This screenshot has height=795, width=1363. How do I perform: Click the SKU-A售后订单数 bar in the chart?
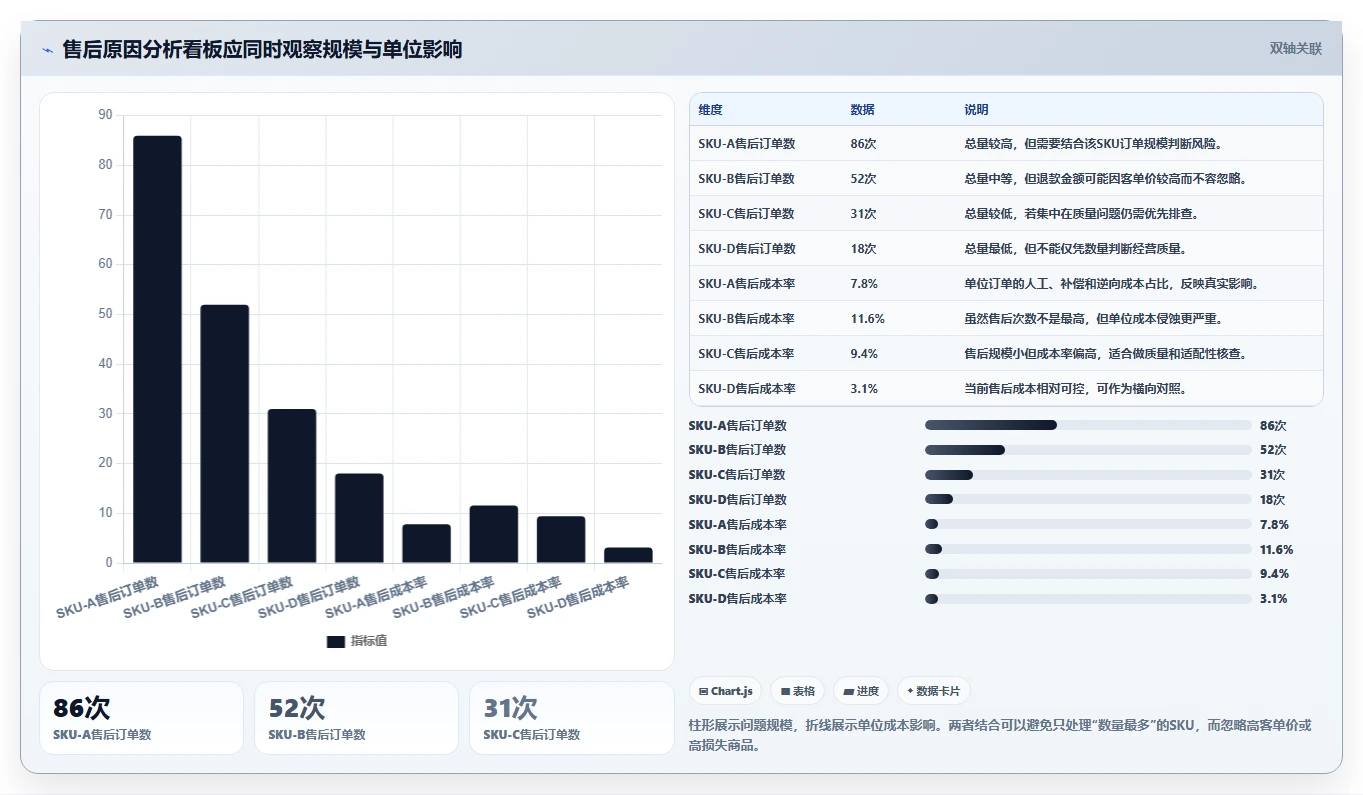tap(157, 349)
